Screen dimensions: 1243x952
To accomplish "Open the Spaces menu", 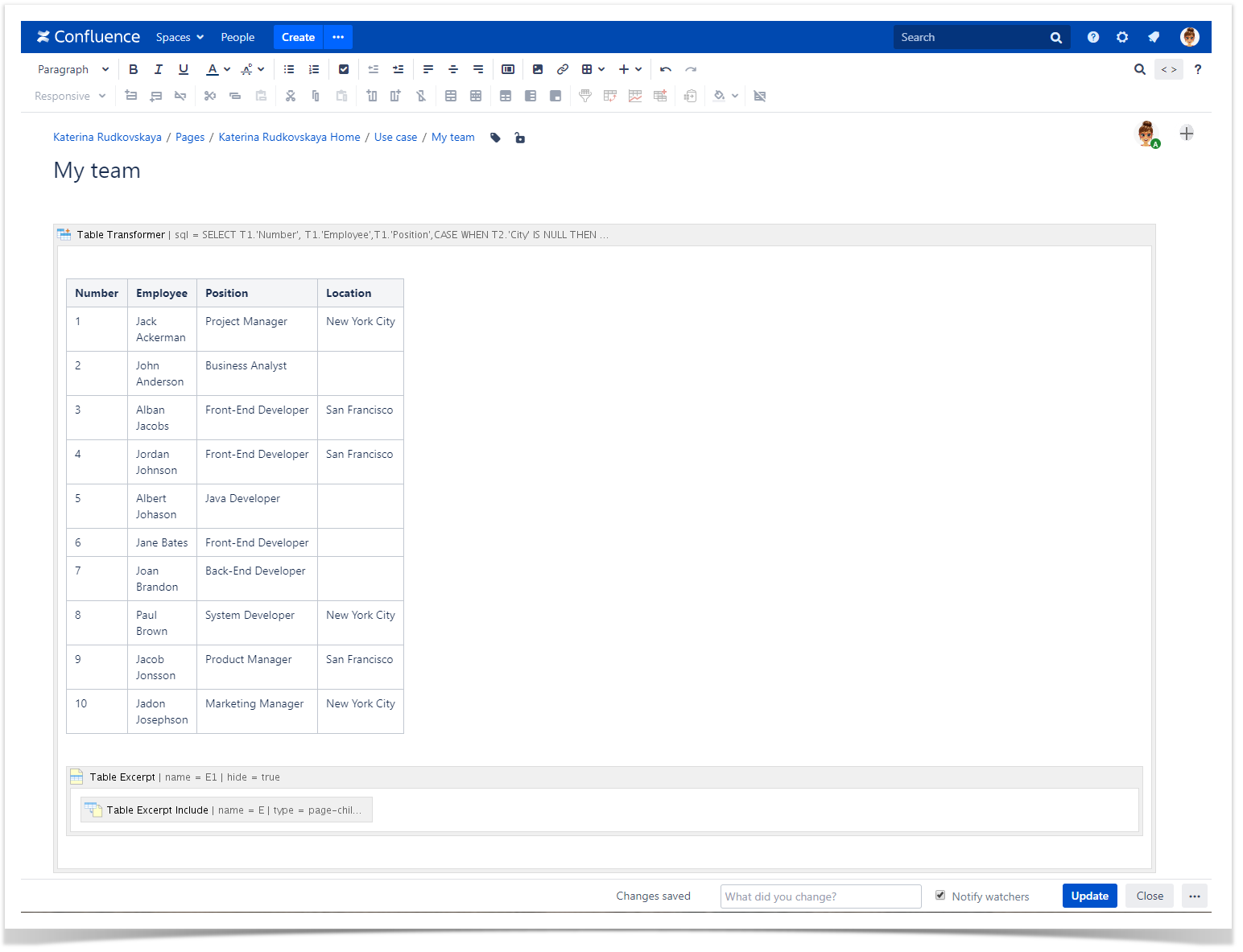I will (180, 37).
